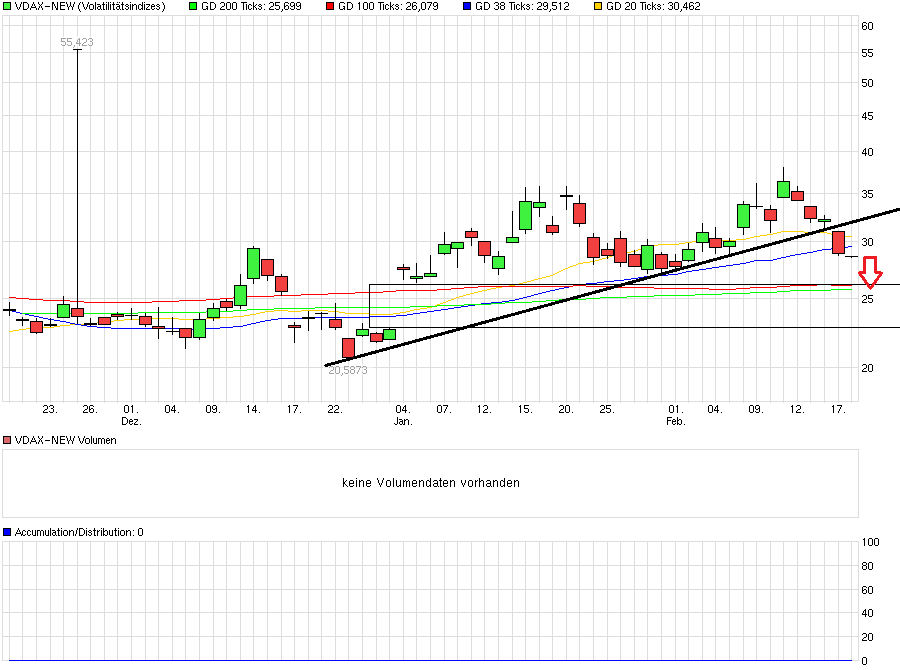Click the VDAX-NEW (Volatilitätsindizes) title
The width and height of the screenshot is (900, 670).
(90, 6)
